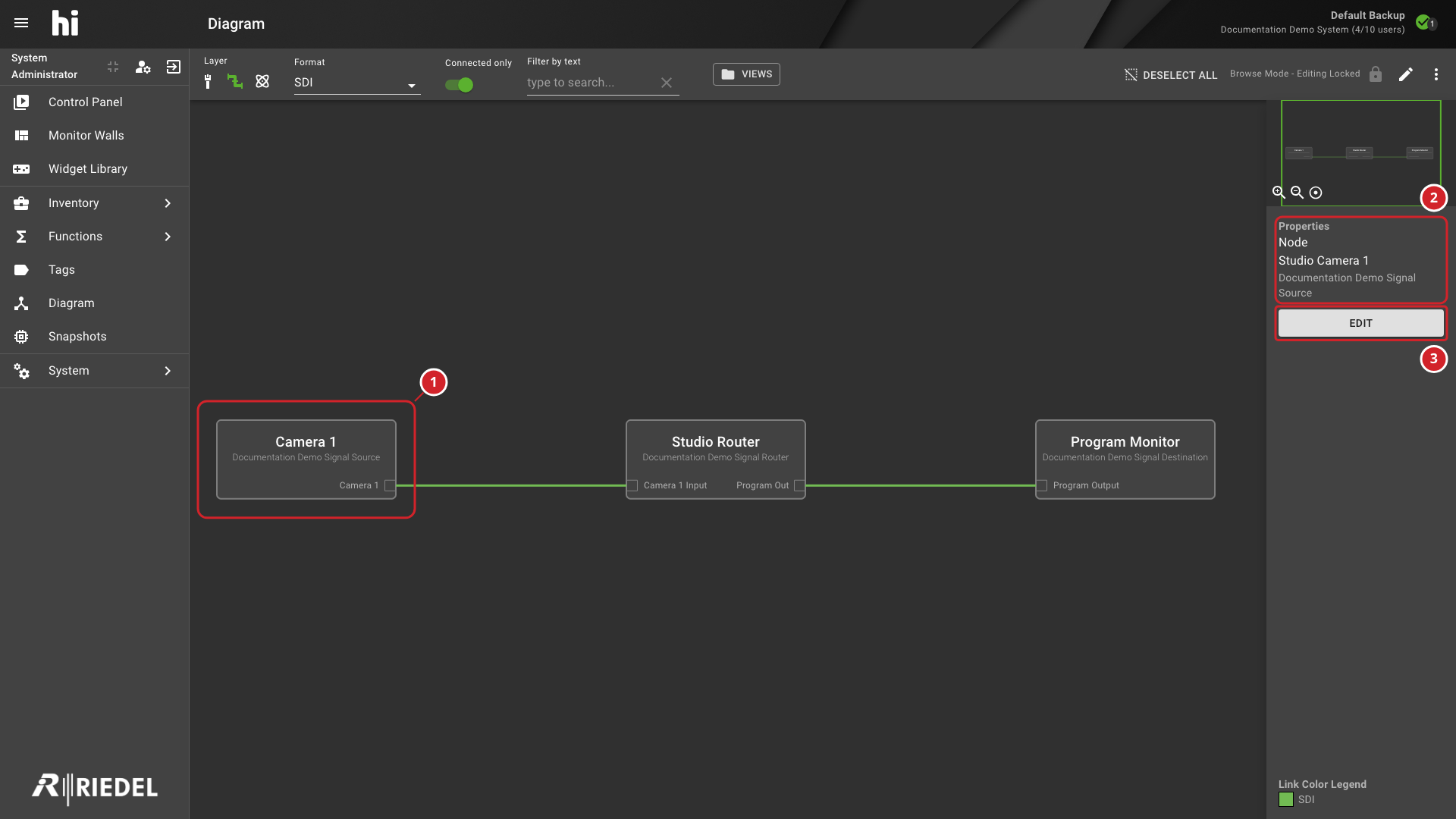Open the Tags page
This screenshot has width=1456, height=819.
(x=94, y=270)
